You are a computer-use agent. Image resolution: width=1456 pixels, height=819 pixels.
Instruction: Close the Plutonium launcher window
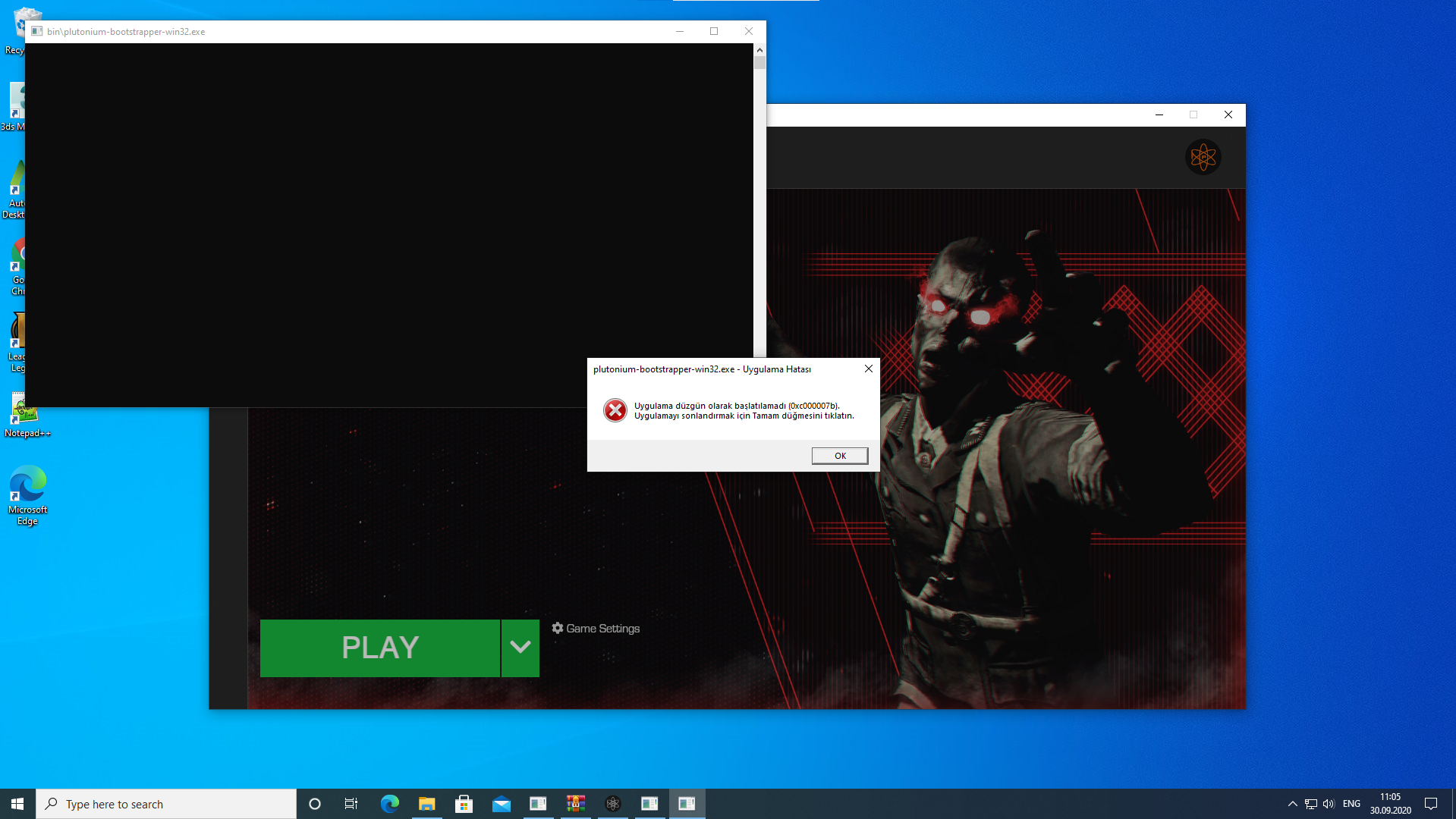(x=1228, y=115)
